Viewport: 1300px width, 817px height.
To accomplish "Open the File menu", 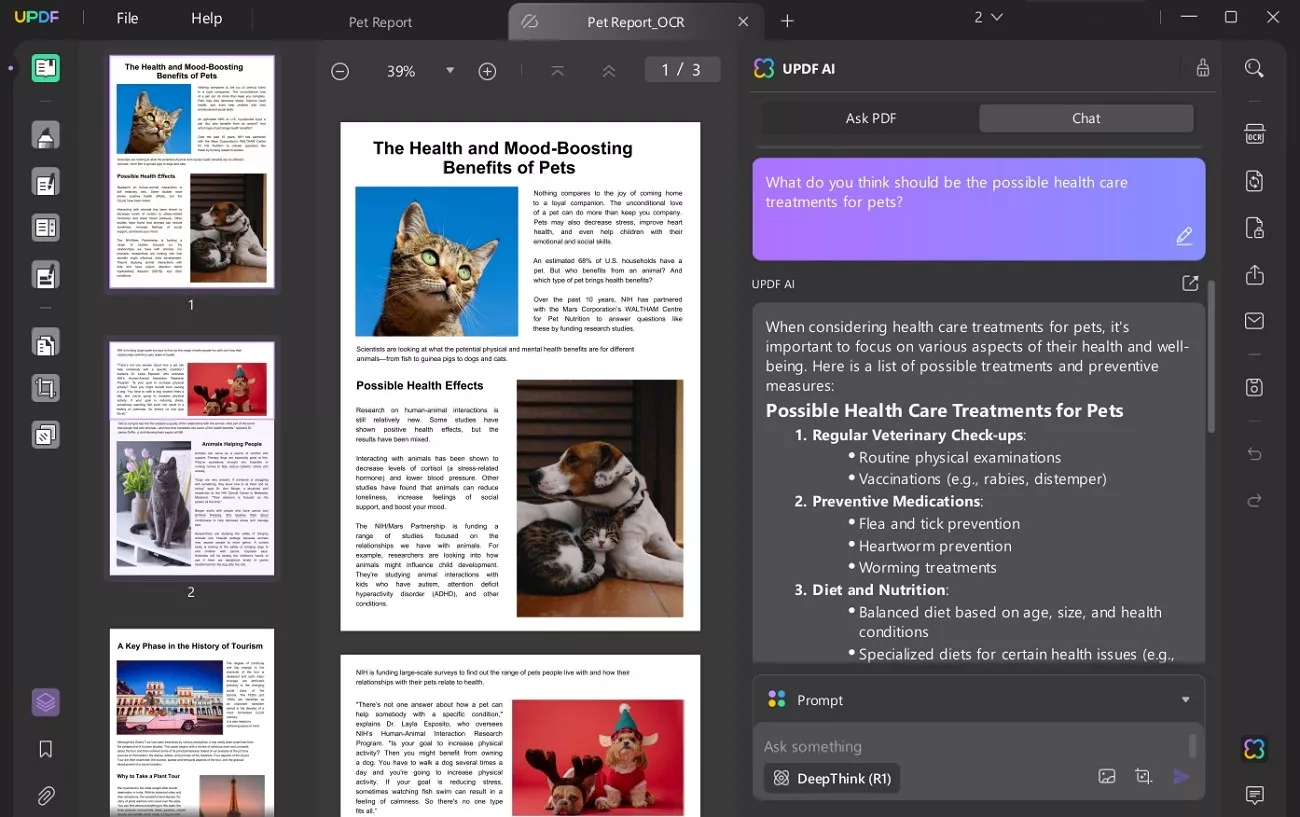I will (x=127, y=18).
